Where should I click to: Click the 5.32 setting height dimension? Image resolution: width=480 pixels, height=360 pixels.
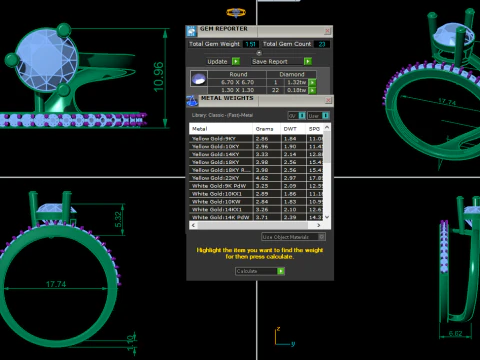coord(118,220)
